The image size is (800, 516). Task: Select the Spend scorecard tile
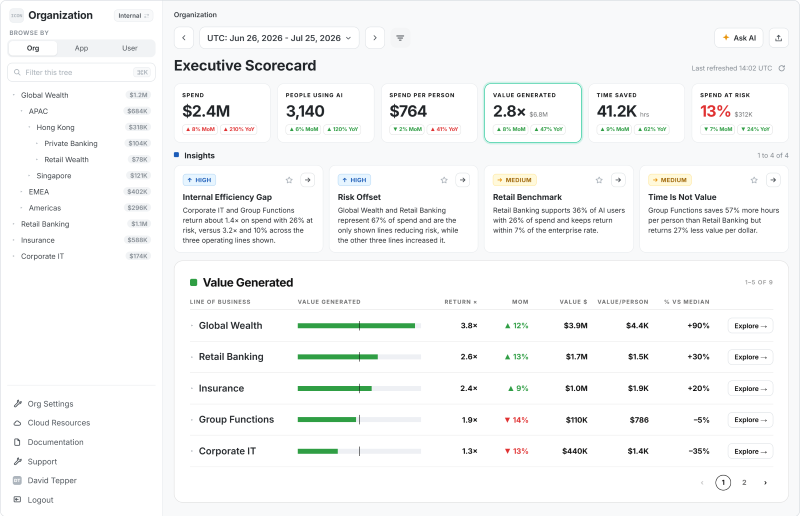tap(222, 113)
